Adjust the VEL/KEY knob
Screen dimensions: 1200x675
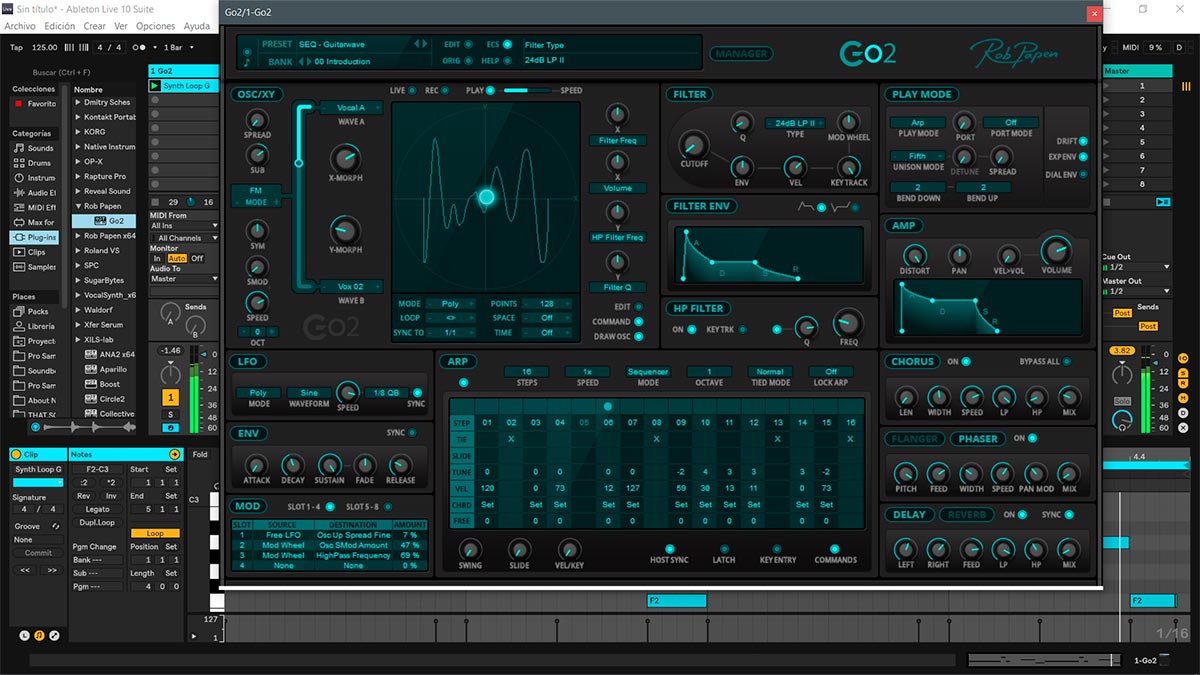tap(569, 548)
